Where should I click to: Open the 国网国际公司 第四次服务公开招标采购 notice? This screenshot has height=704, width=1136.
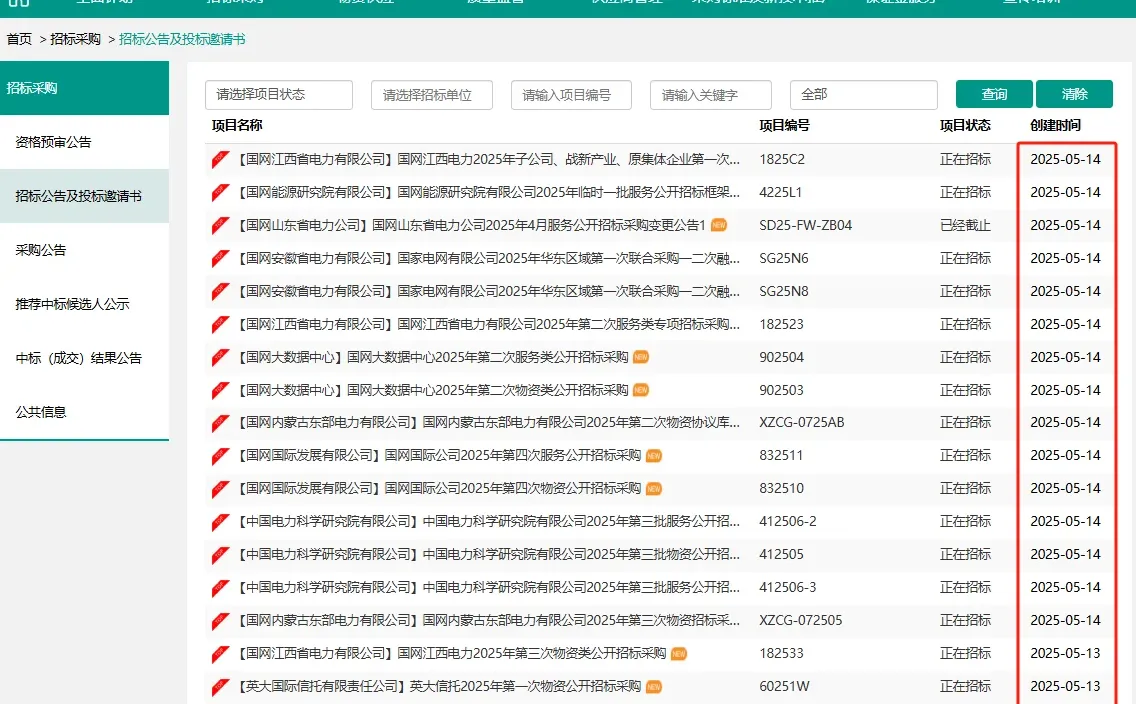coord(440,456)
